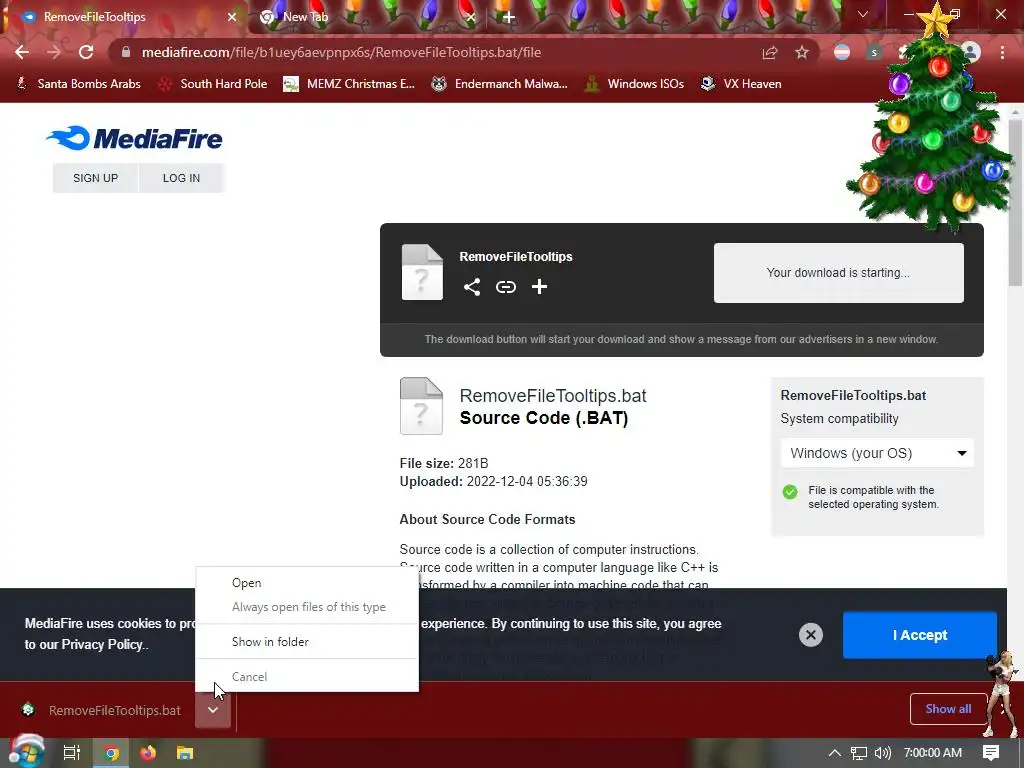1024x768 pixels.
Task: Click the S extension icon in toolbar
Action: pos(874,52)
